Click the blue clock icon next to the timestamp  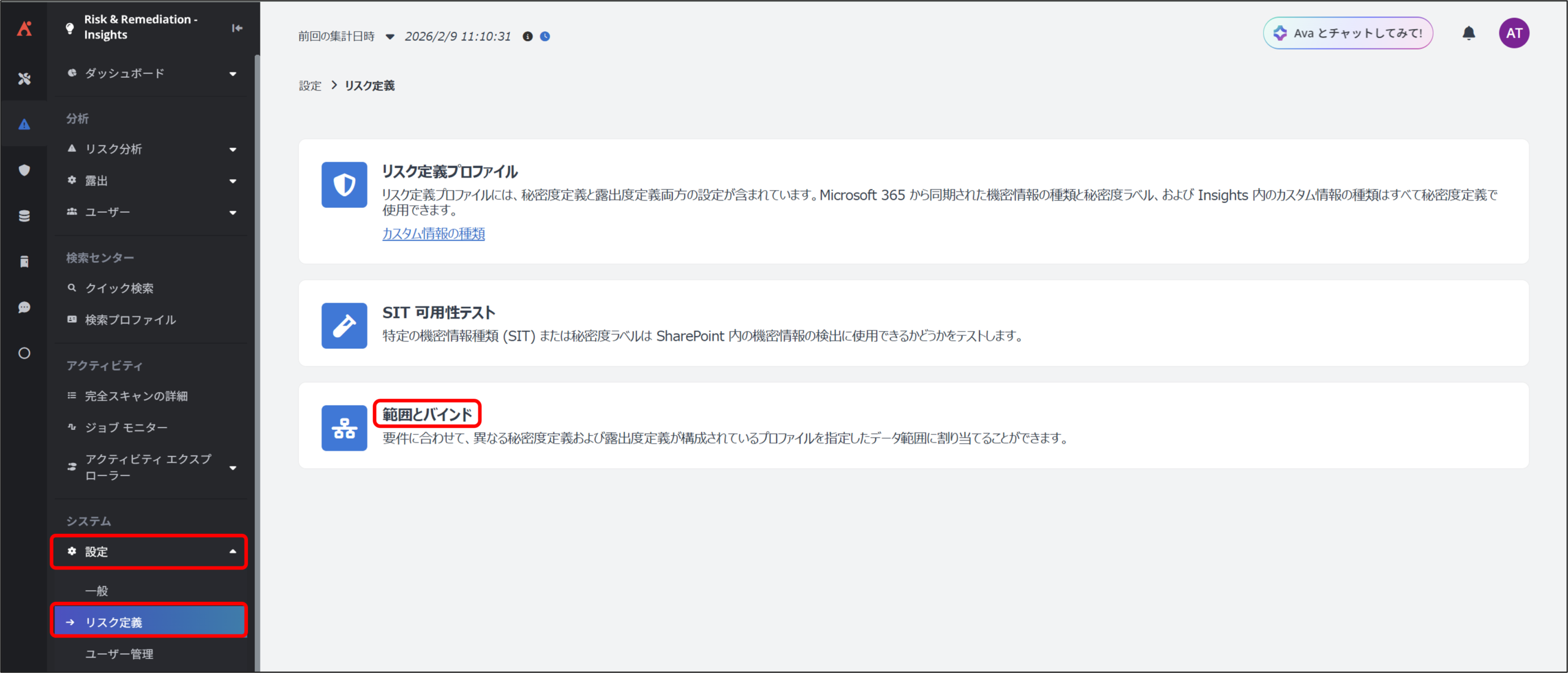[545, 37]
